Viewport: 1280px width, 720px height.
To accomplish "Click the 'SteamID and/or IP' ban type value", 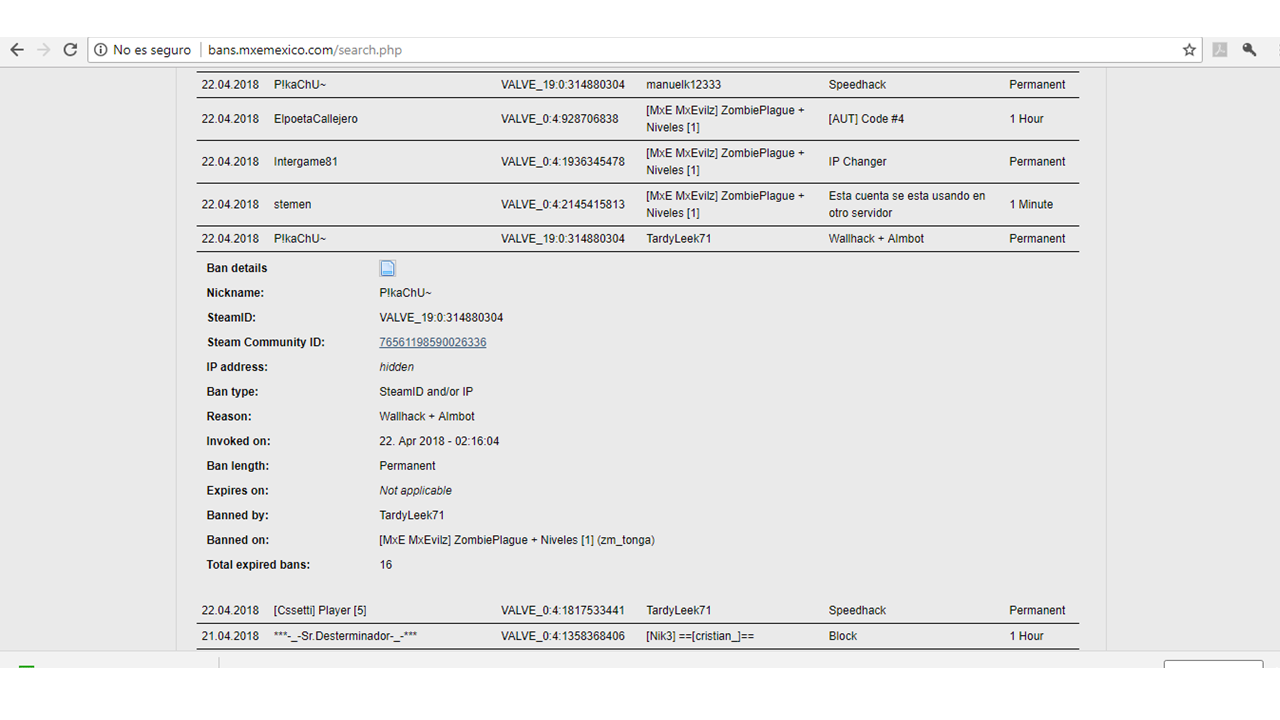I will [426, 392].
